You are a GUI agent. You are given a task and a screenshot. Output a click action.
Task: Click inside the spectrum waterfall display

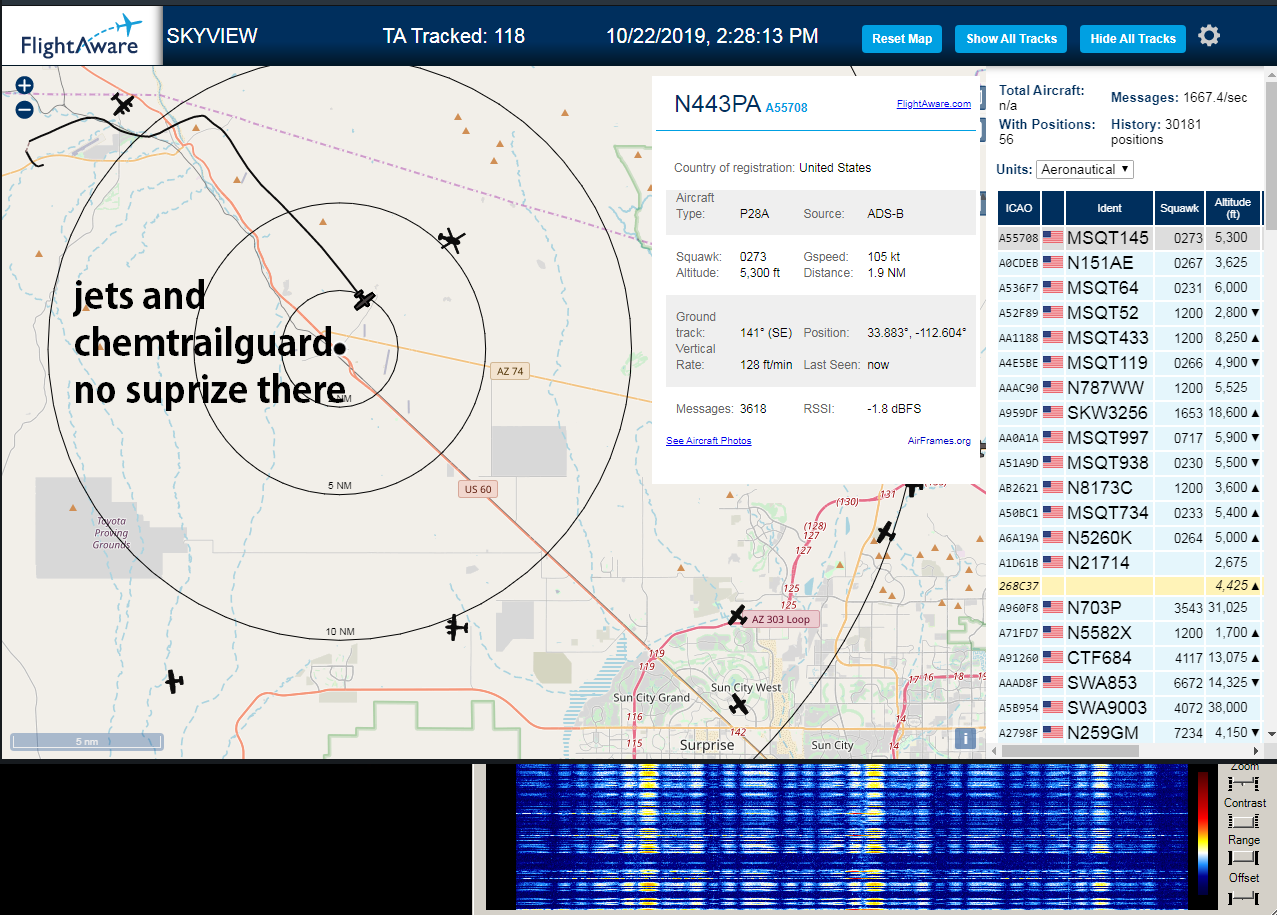pos(851,836)
